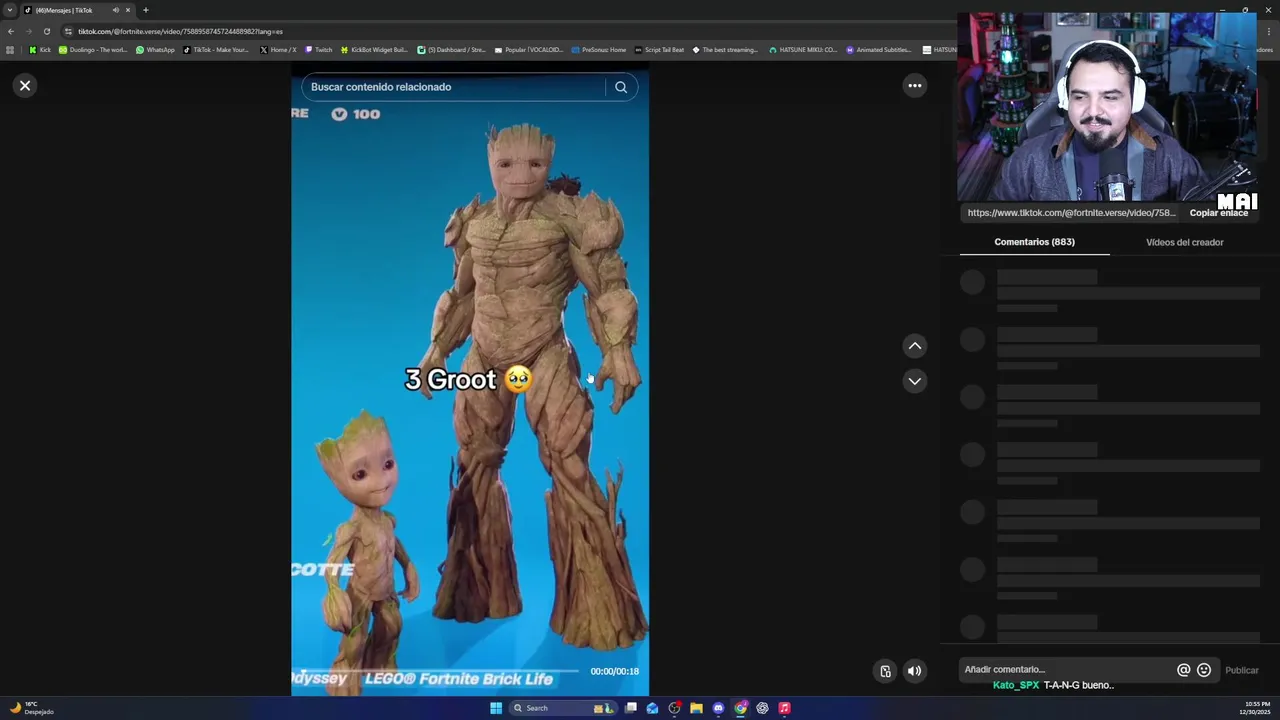
Task: Click the taskbar clock and date
Action: point(1257,708)
